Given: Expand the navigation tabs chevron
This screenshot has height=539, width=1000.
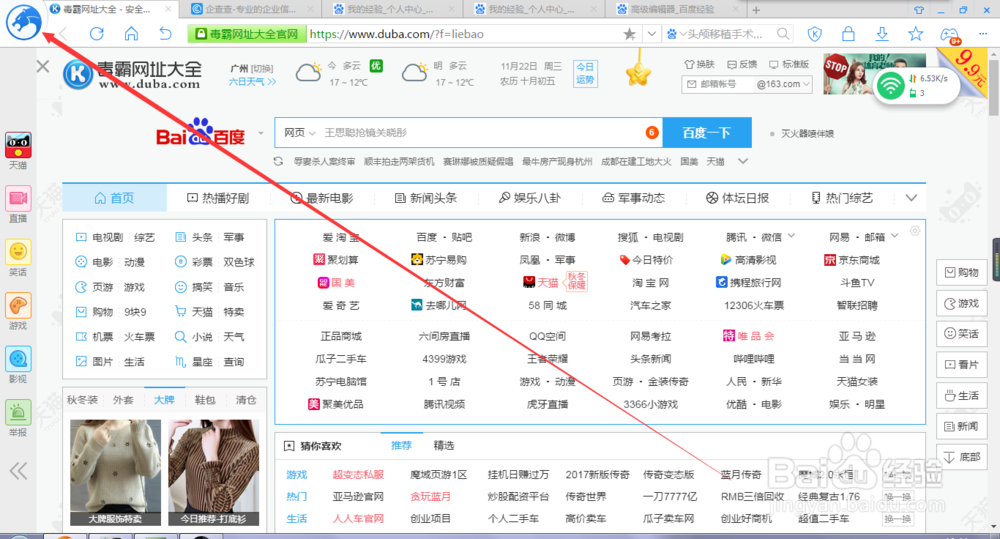Looking at the screenshot, I should click(x=911, y=198).
